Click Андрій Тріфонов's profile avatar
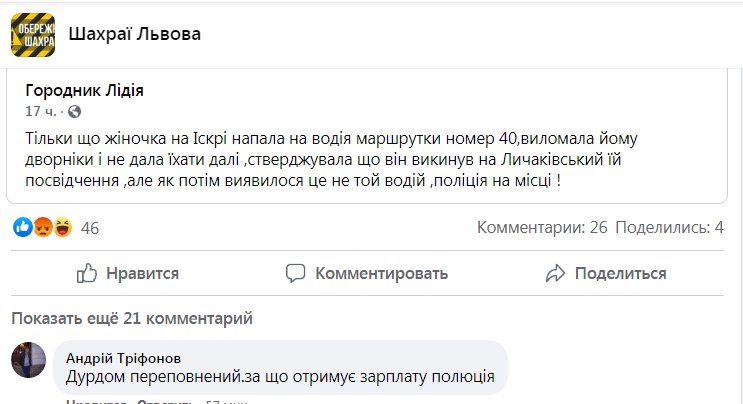 tap(29, 360)
